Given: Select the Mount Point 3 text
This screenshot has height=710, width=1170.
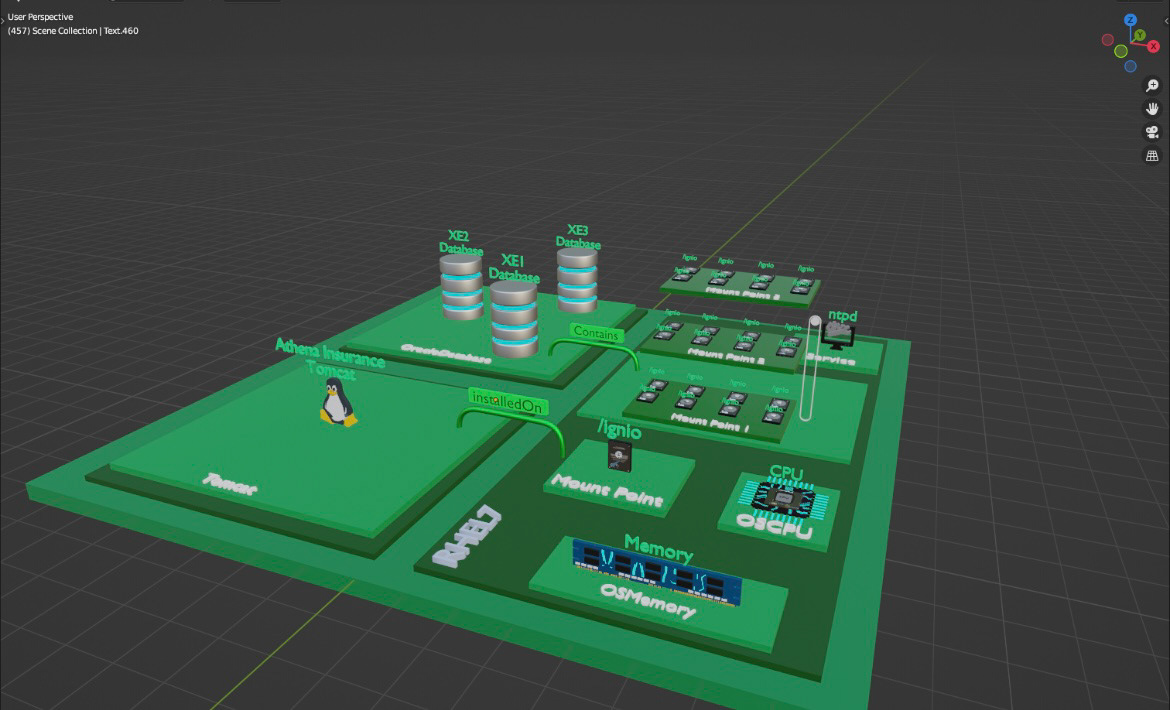Looking at the screenshot, I should [x=742, y=292].
